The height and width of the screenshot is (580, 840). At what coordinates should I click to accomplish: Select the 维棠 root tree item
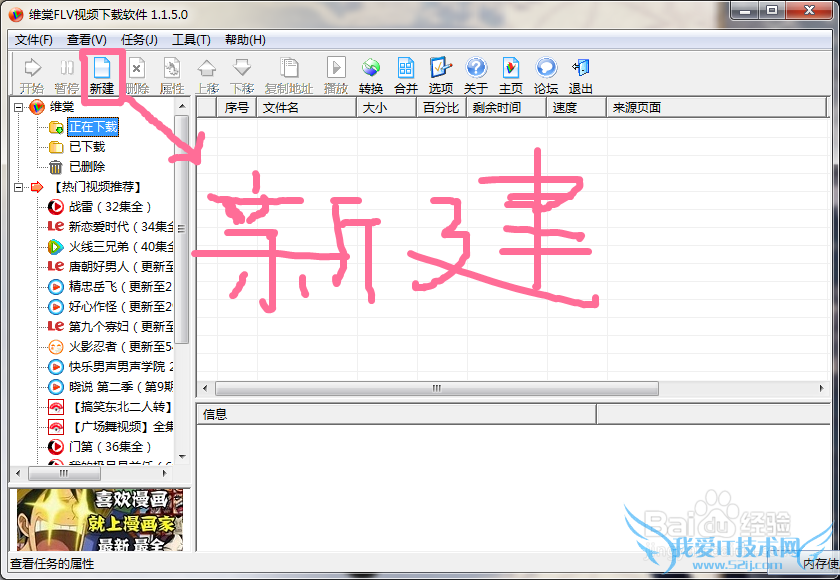coord(62,107)
